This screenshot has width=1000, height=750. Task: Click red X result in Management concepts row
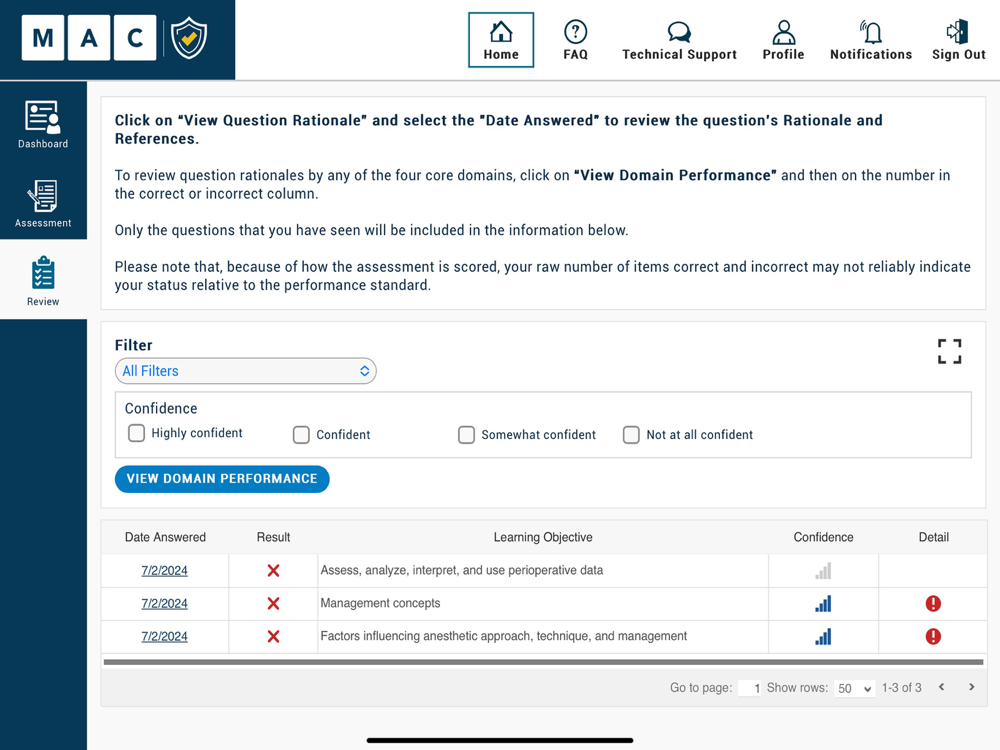click(x=273, y=603)
